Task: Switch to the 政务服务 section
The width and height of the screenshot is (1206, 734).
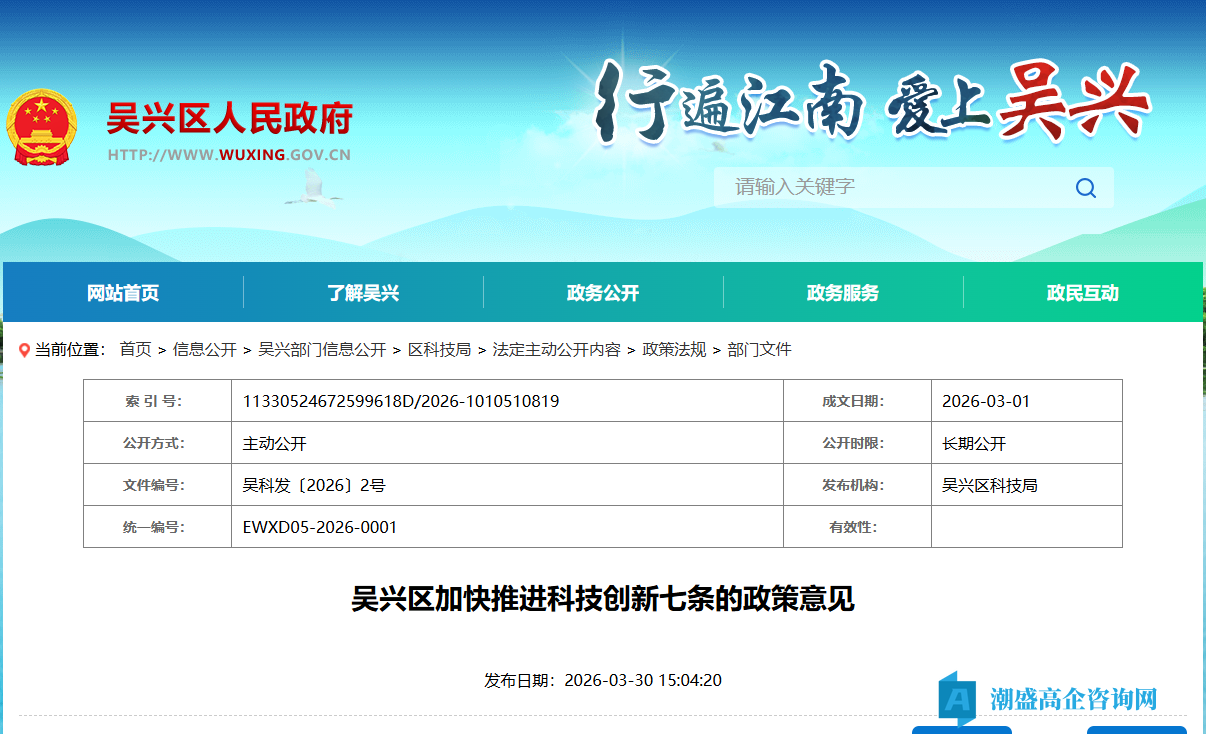Action: coord(840,292)
